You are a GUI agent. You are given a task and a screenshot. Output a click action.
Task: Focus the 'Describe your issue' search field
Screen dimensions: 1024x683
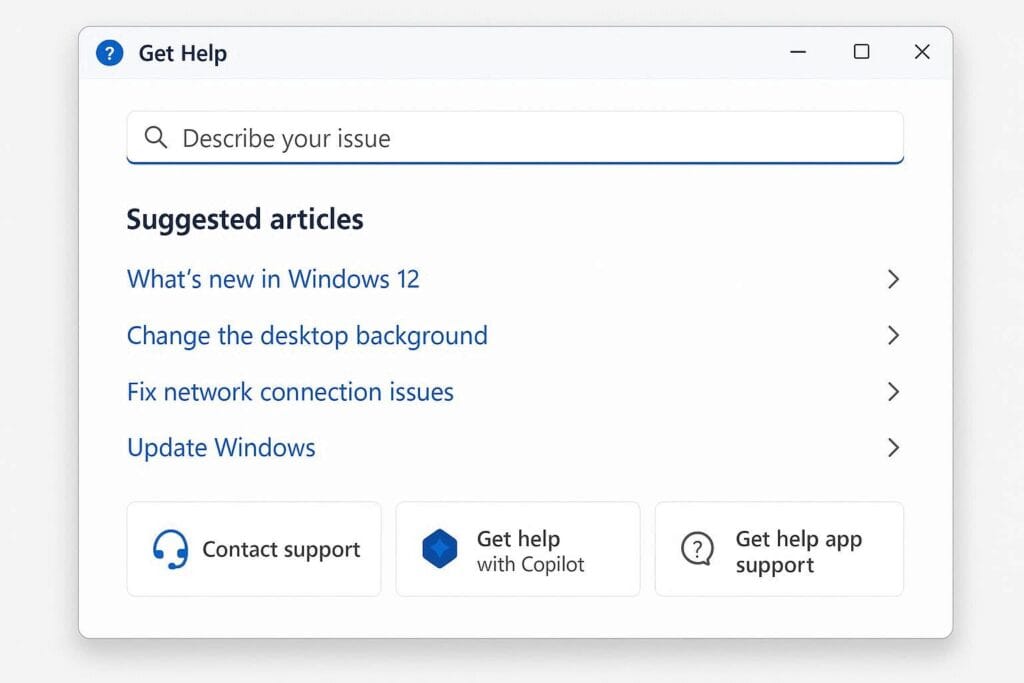pyautogui.click(x=530, y=138)
